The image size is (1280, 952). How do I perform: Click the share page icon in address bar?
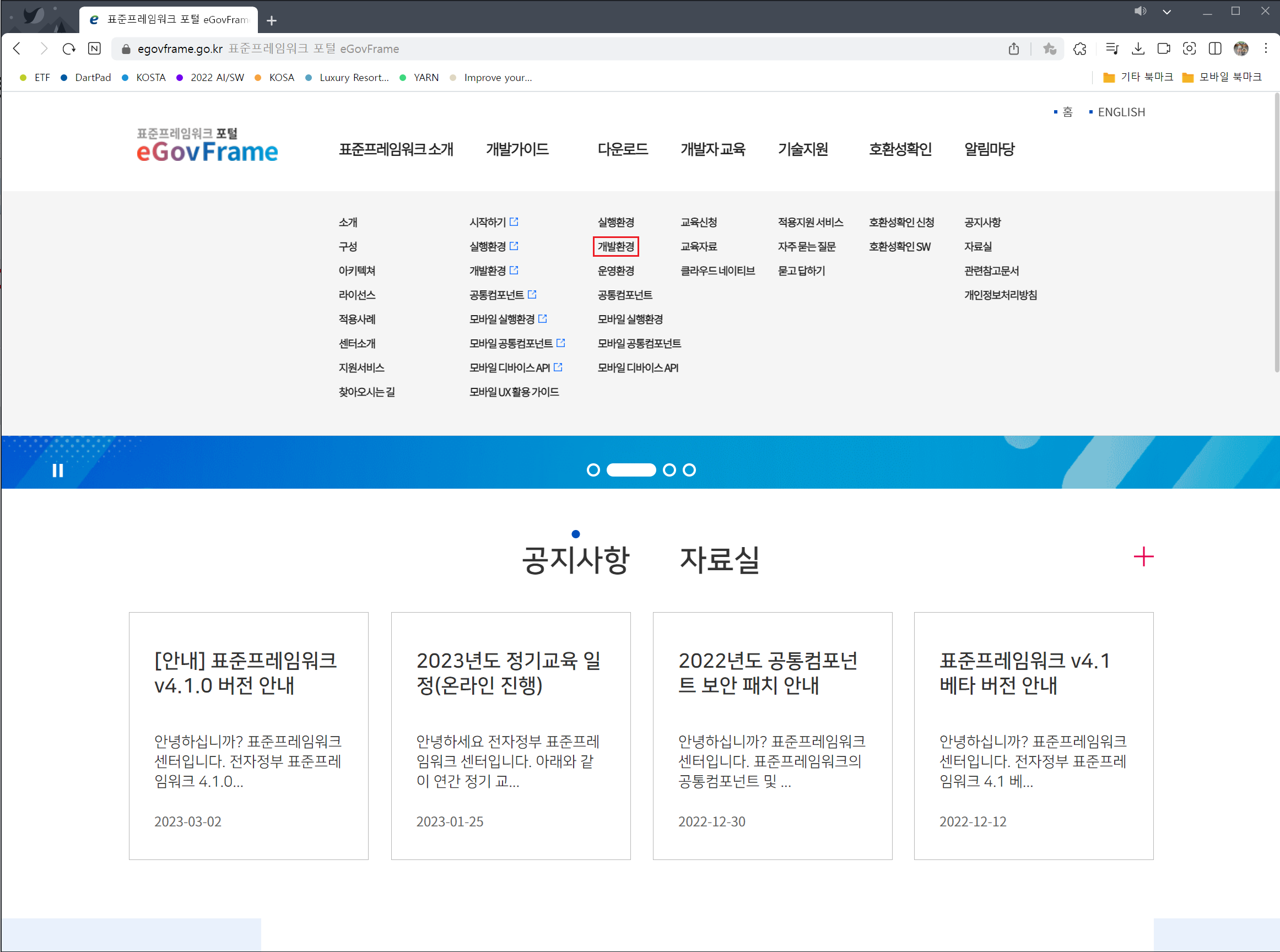pos(1014,49)
